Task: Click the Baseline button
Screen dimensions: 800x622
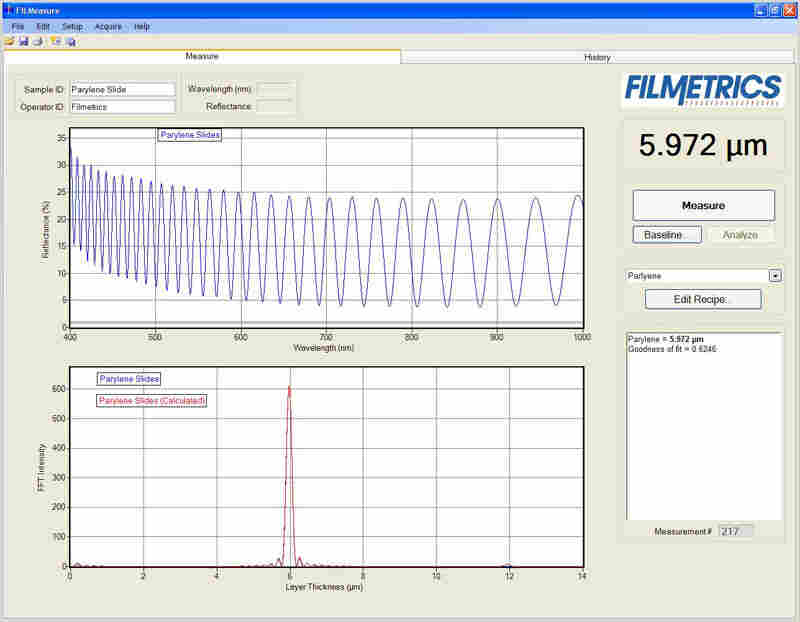Action: tap(666, 235)
